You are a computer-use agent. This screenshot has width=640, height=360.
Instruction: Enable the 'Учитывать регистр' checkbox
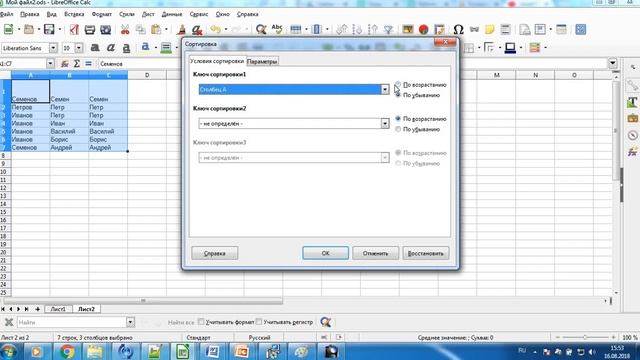[259, 322]
